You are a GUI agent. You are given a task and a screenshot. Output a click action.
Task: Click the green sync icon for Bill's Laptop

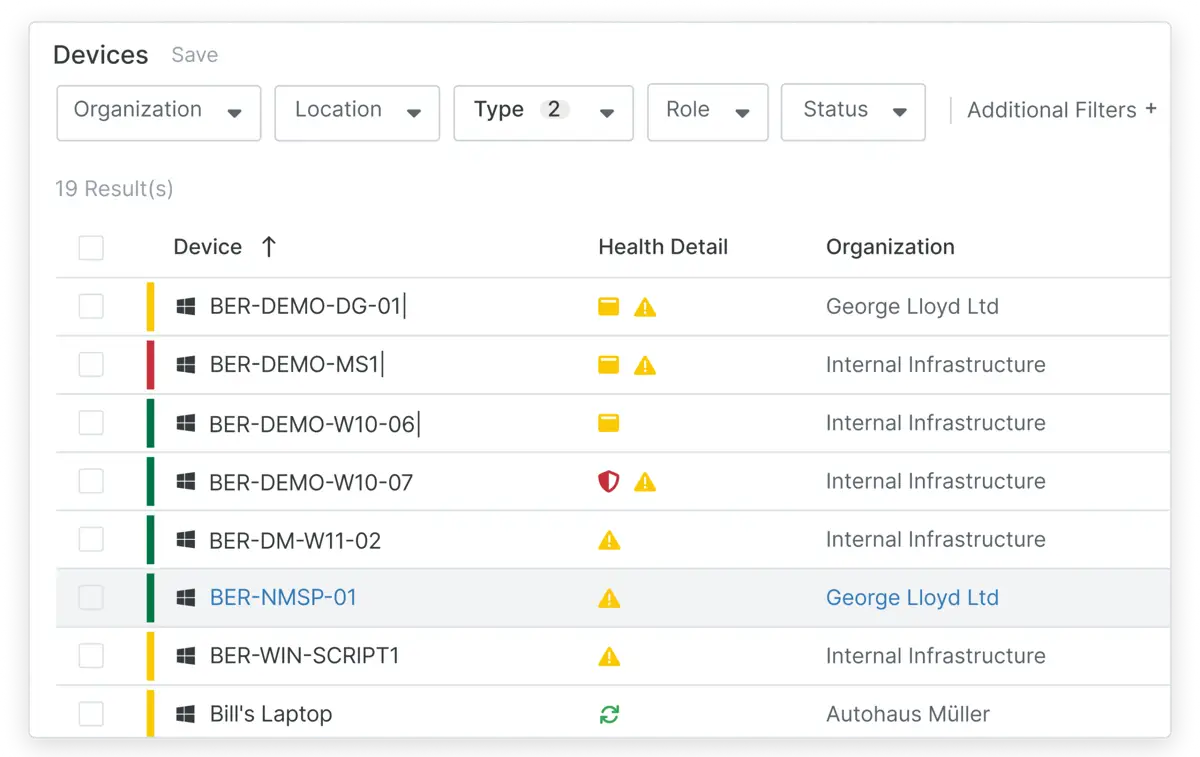pyautogui.click(x=609, y=714)
